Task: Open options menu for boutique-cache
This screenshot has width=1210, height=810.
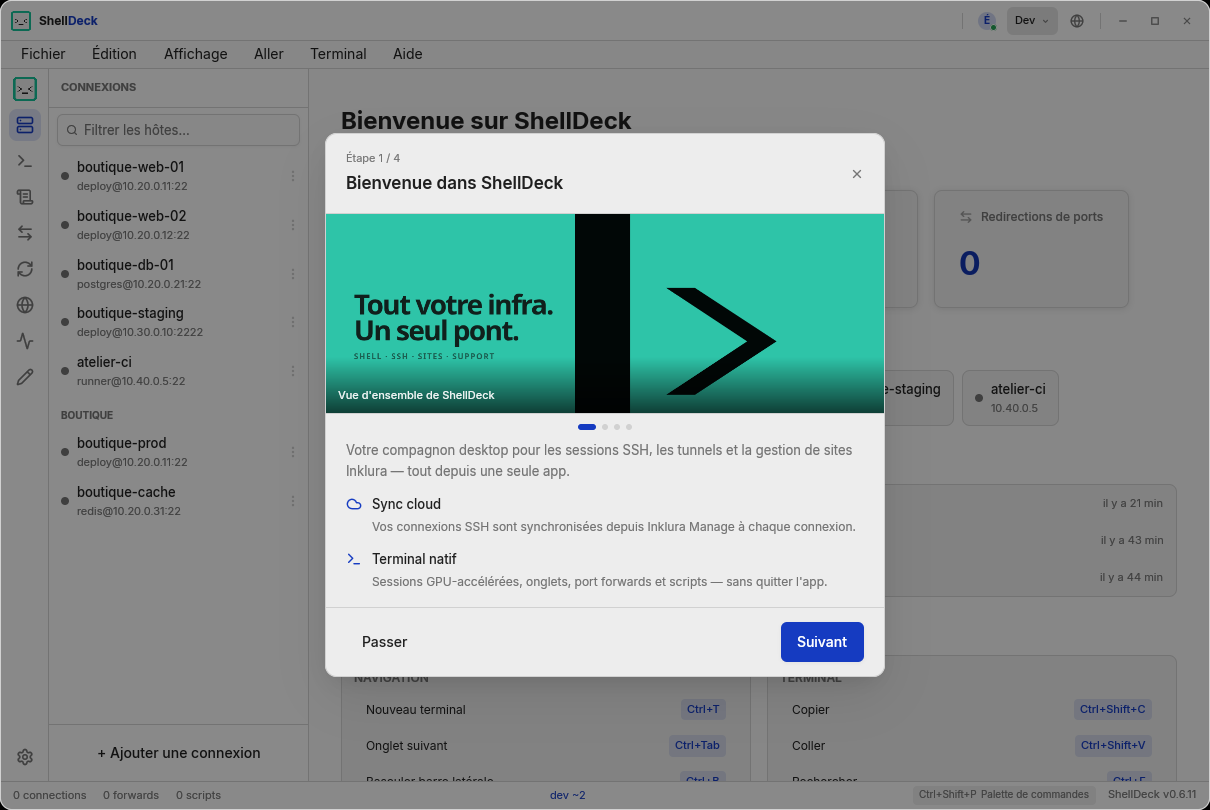Action: tap(293, 501)
